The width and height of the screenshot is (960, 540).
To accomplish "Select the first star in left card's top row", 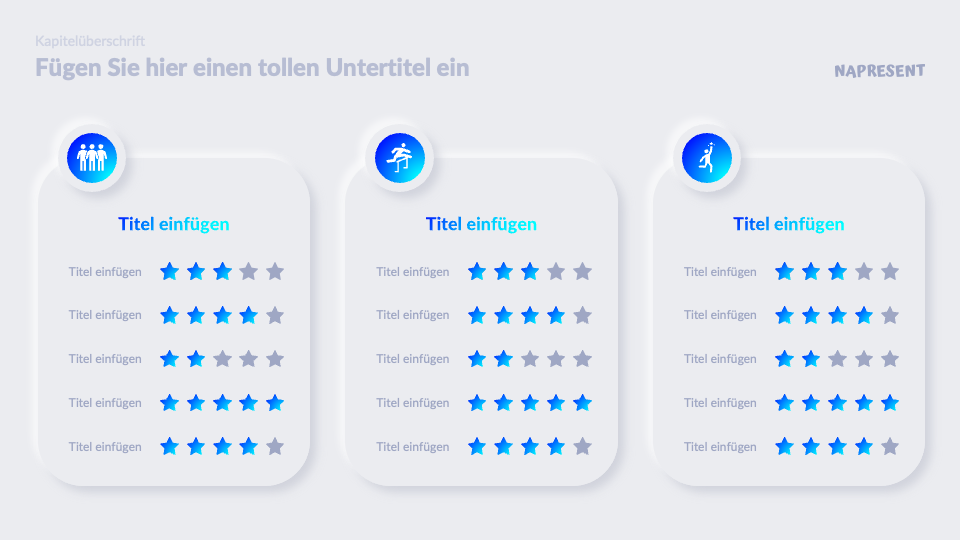I will point(170,271).
